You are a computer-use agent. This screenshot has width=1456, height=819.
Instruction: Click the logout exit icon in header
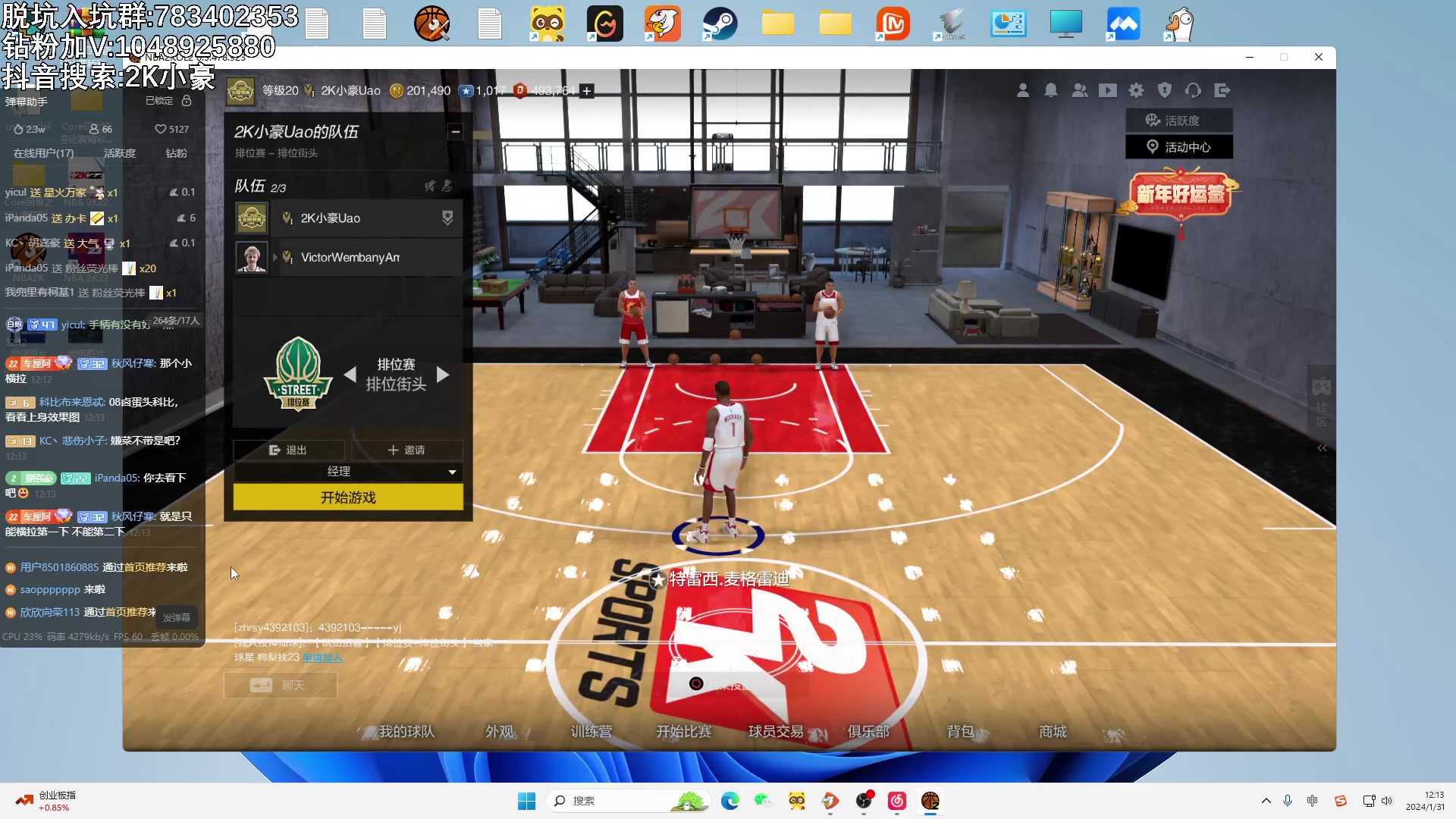1222,90
